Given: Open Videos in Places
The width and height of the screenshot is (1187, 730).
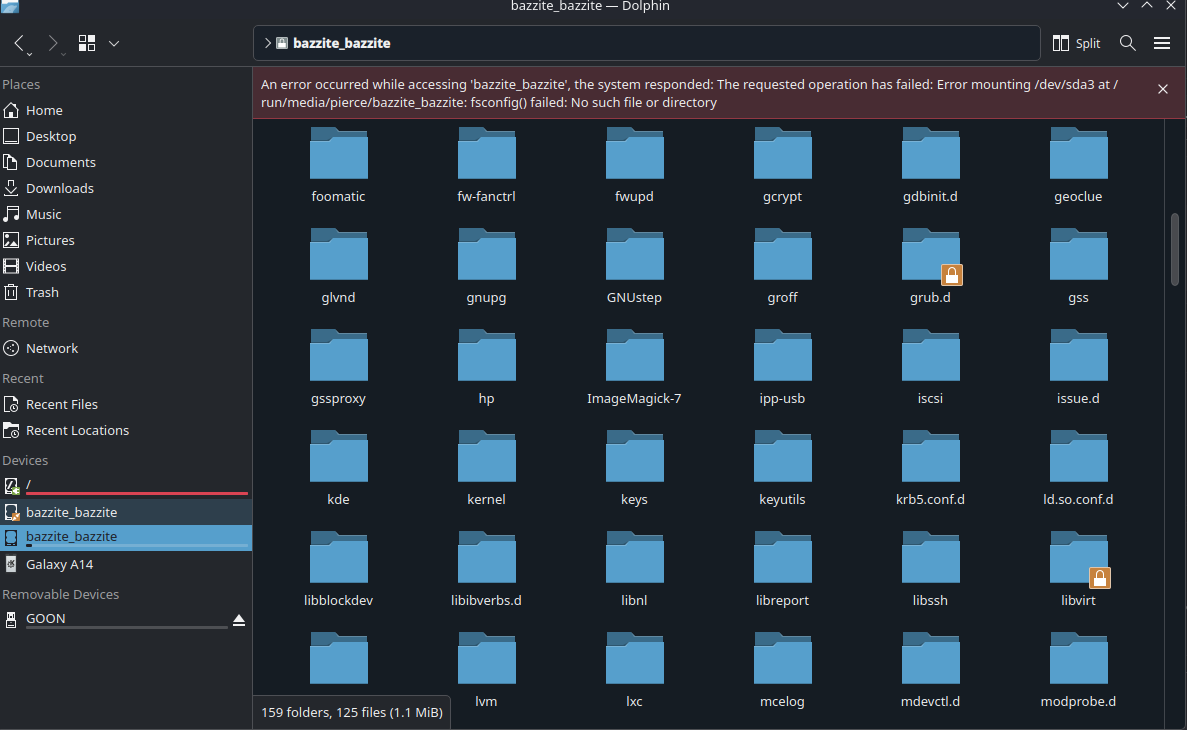Looking at the screenshot, I should (126, 267).
